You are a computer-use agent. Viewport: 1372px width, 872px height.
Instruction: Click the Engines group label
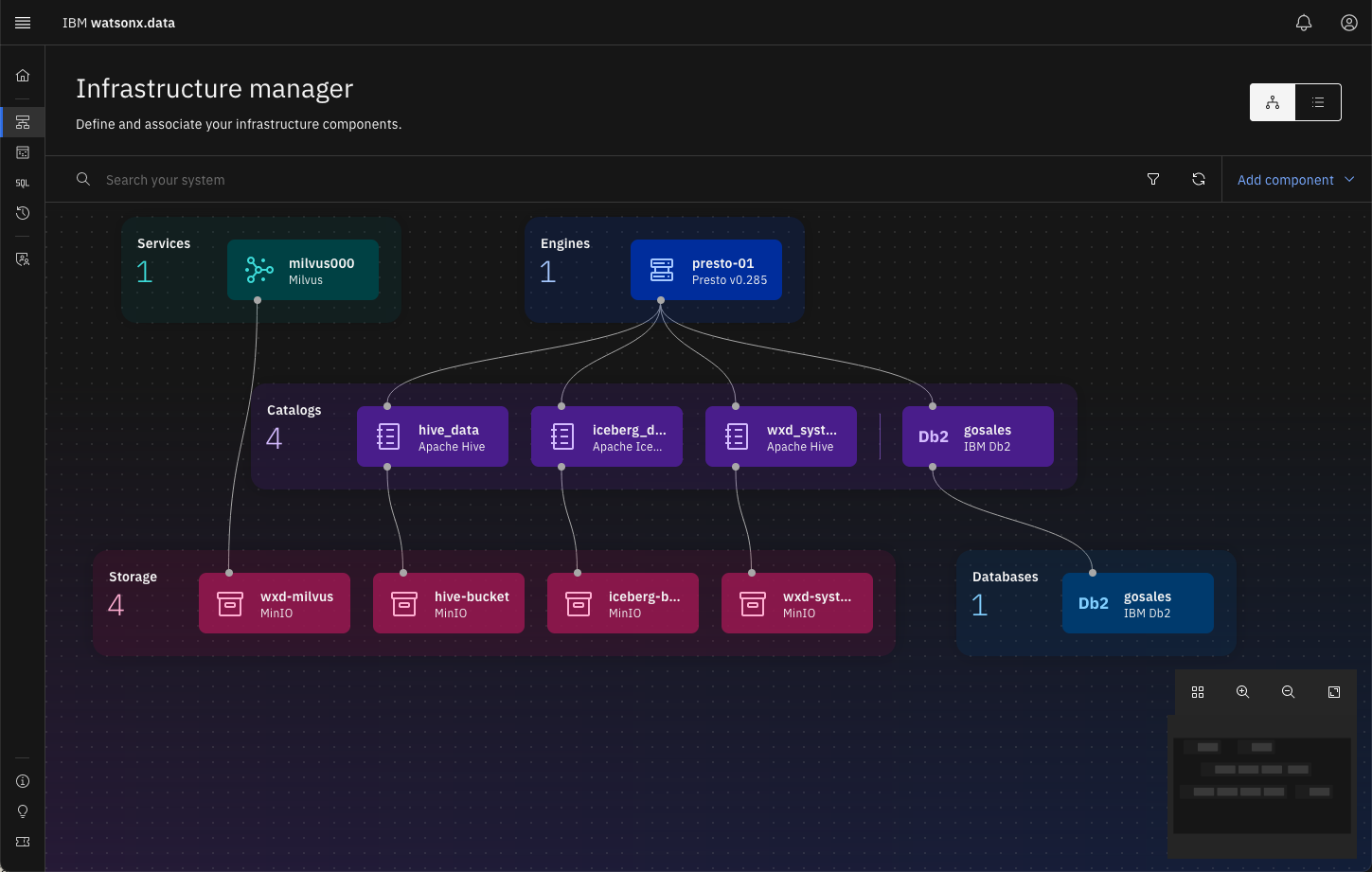click(565, 243)
